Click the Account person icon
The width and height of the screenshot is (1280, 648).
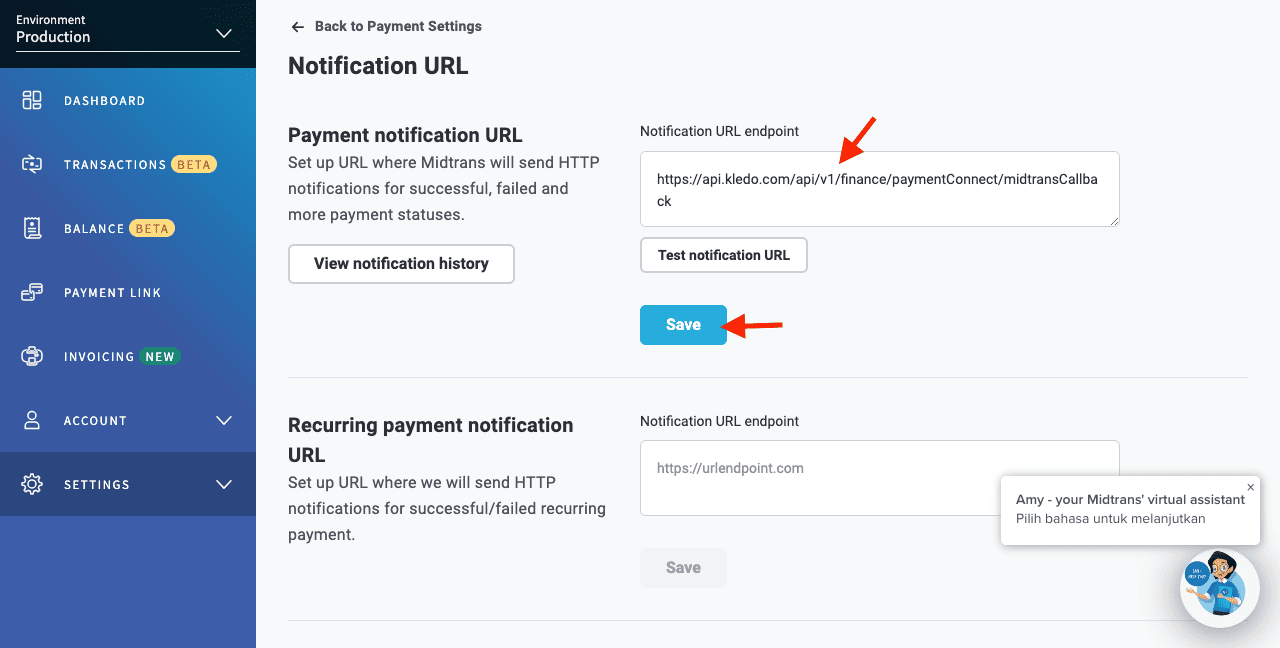tap(32, 420)
